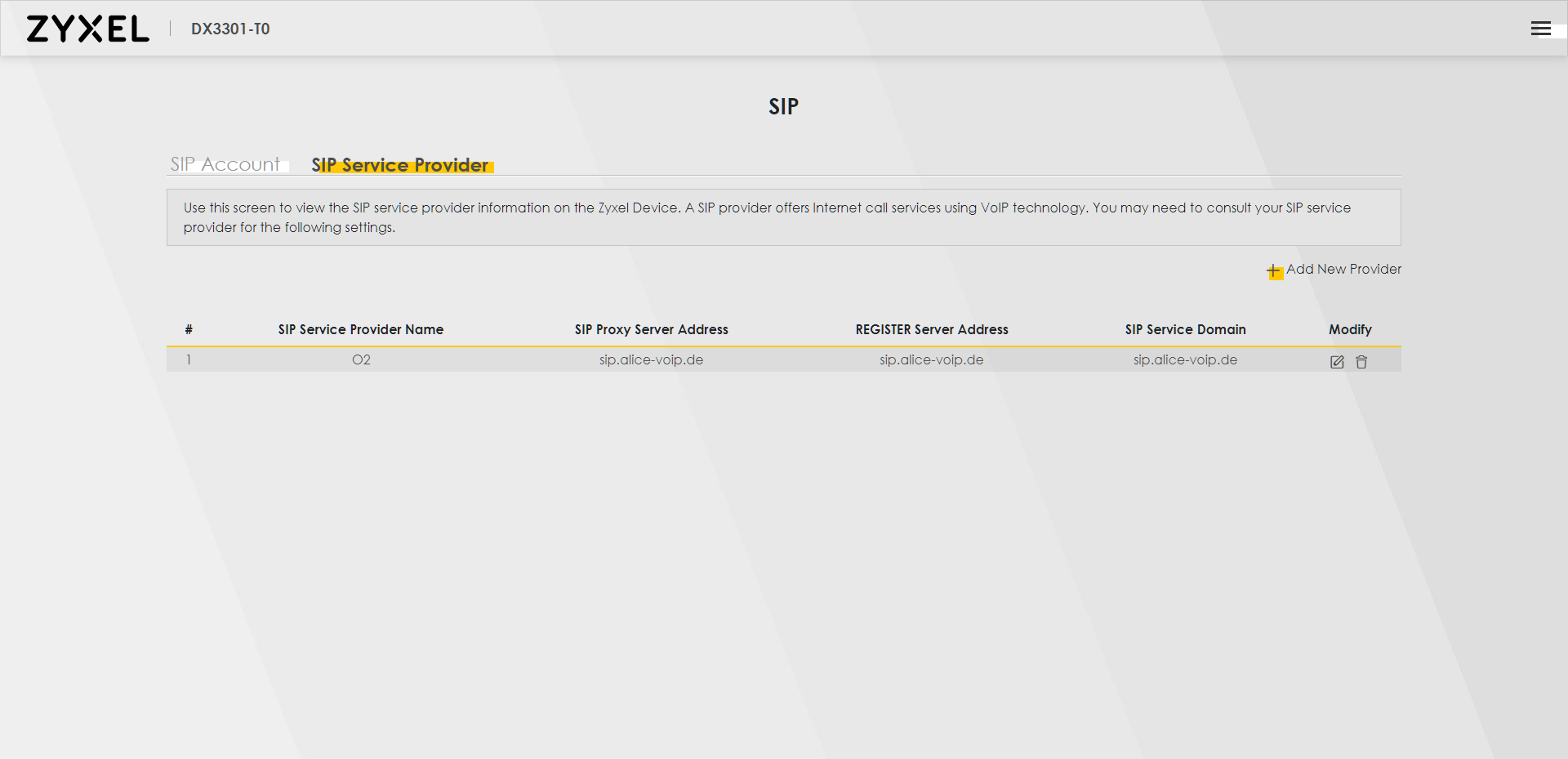This screenshot has width=1568, height=759.
Task: Click the REGISTER Server Address column header
Action: tap(932, 329)
